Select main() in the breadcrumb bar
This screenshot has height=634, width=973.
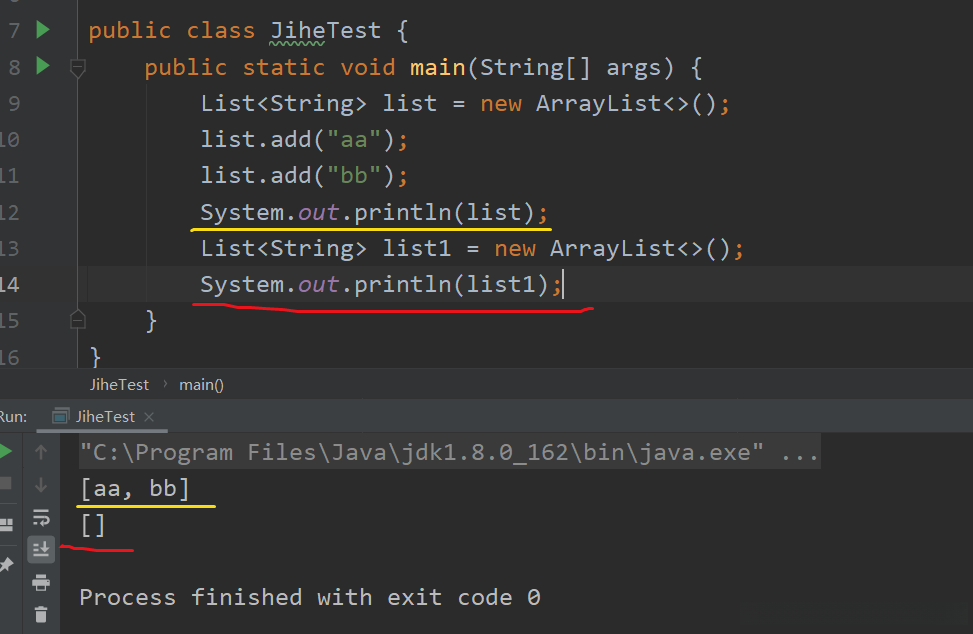(201, 385)
